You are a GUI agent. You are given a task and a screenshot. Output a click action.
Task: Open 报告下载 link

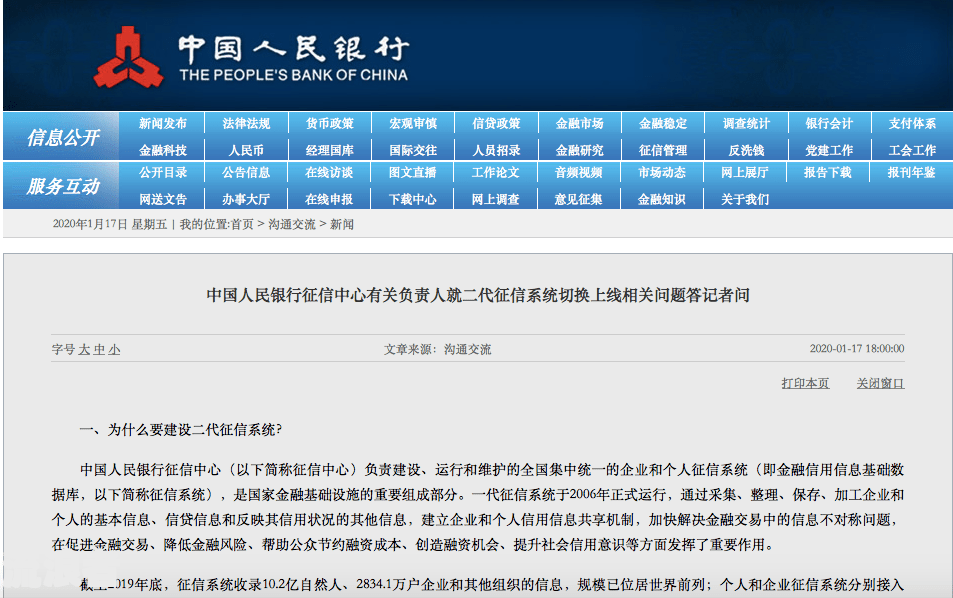pyautogui.click(x=827, y=173)
